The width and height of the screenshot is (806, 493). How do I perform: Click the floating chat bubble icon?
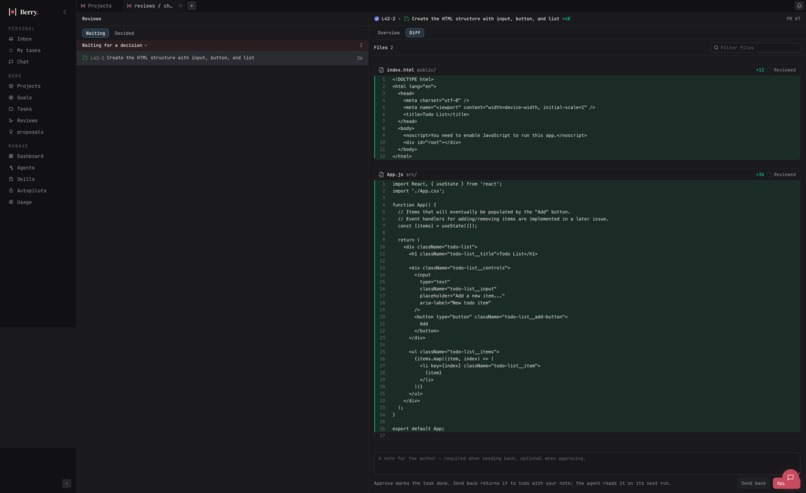tap(790, 478)
